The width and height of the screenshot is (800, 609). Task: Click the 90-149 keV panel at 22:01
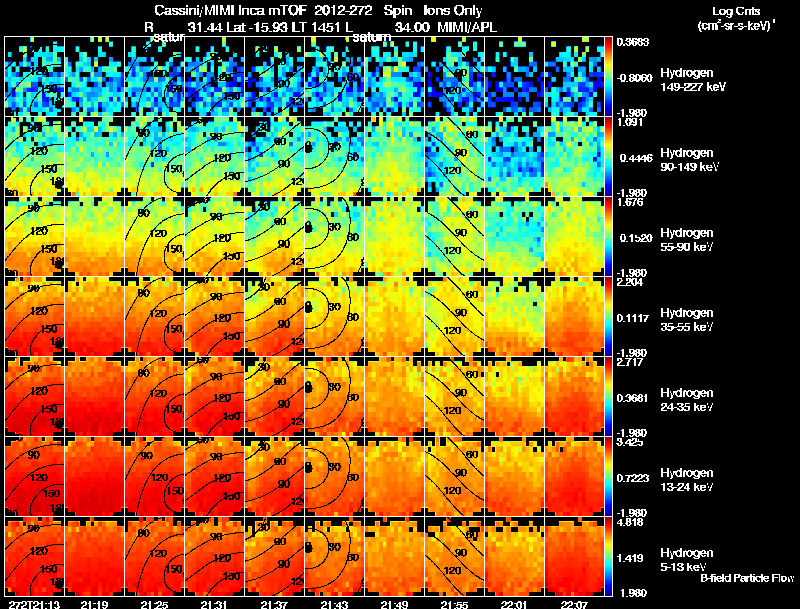tap(515, 157)
